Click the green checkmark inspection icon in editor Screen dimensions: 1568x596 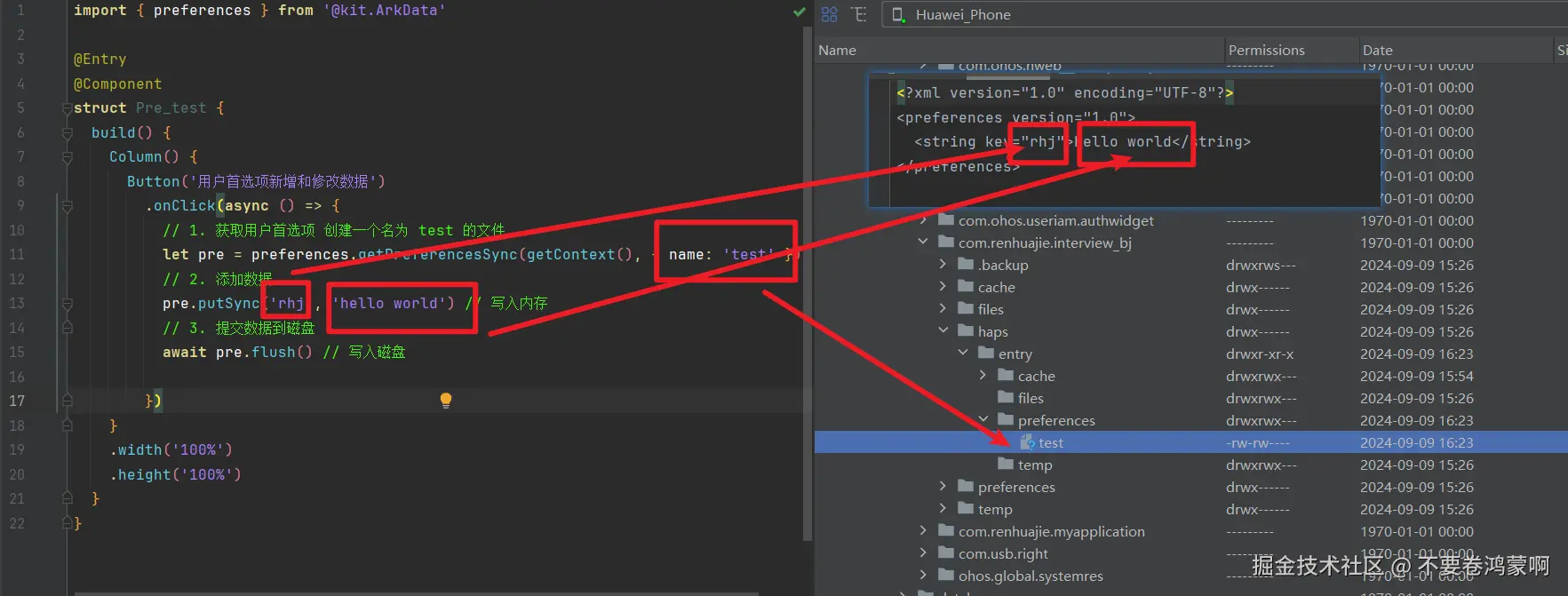pos(799,12)
